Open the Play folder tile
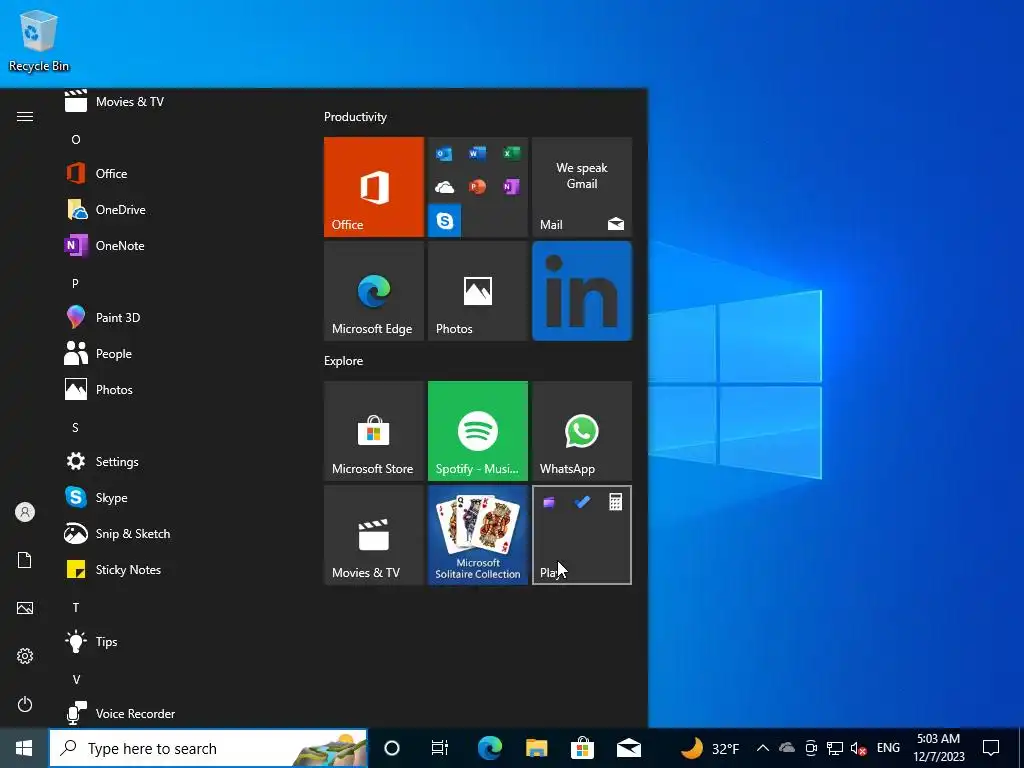The height and width of the screenshot is (768, 1024). [x=582, y=535]
